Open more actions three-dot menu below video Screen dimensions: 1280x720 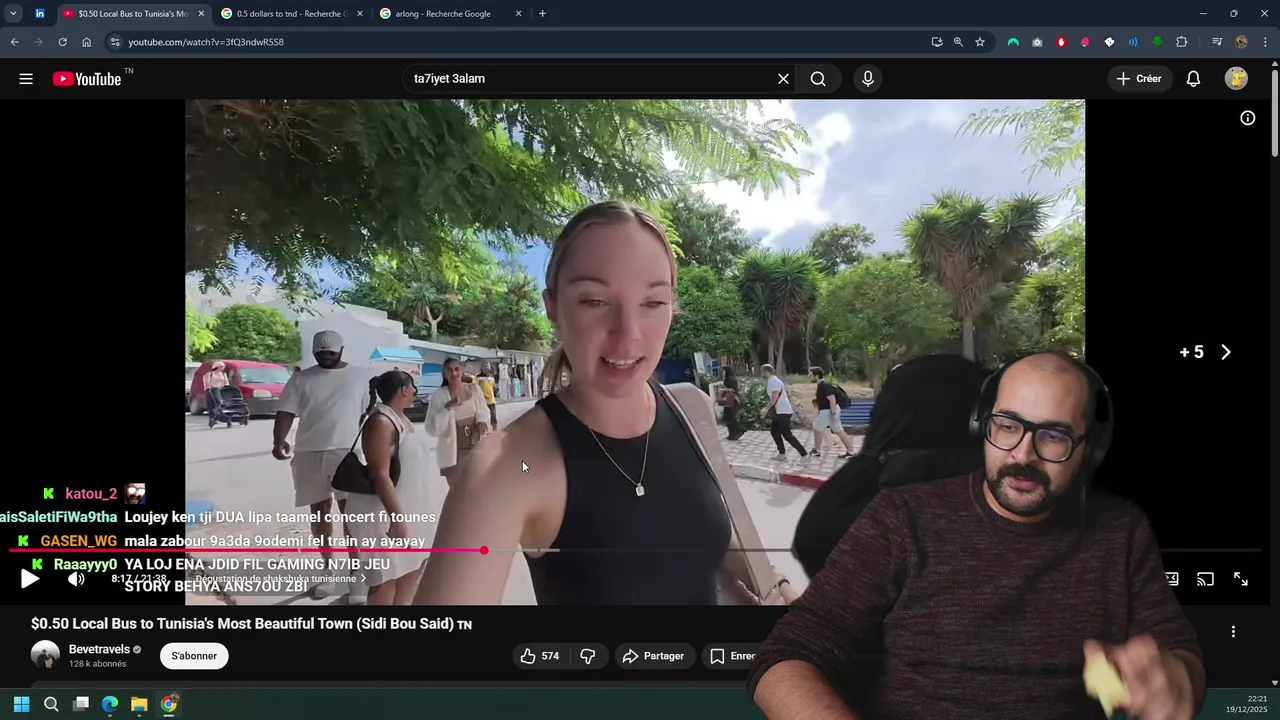click(1233, 632)
